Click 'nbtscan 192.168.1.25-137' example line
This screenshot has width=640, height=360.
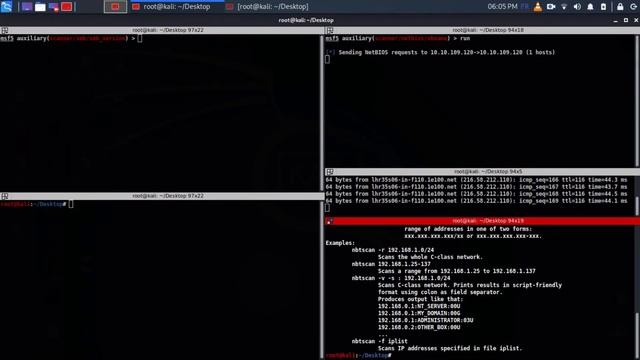[391, 264]
